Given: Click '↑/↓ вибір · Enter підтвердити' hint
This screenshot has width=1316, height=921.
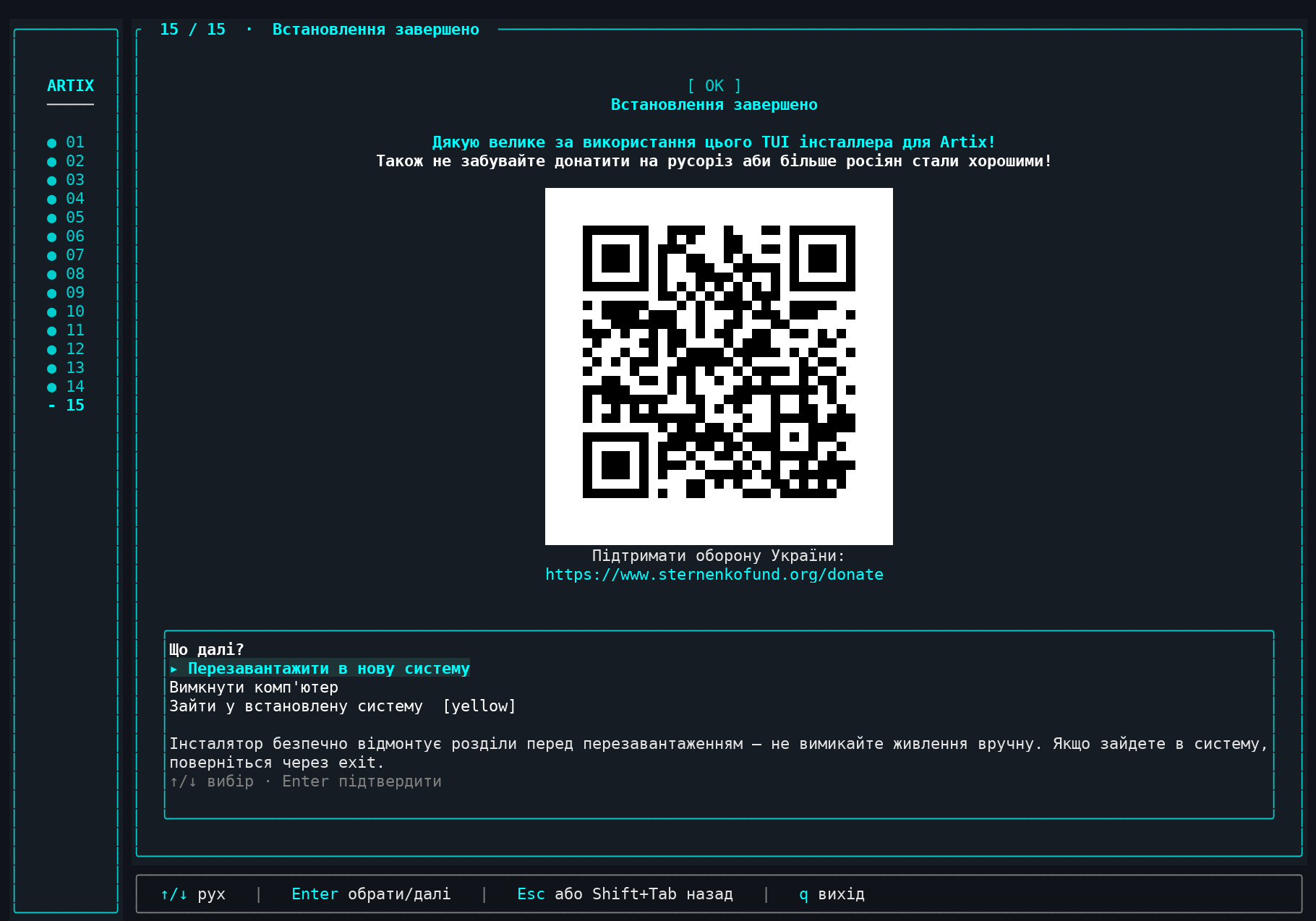Looking at the screenshot, I should pyautogui.click(x=305, y=781).
